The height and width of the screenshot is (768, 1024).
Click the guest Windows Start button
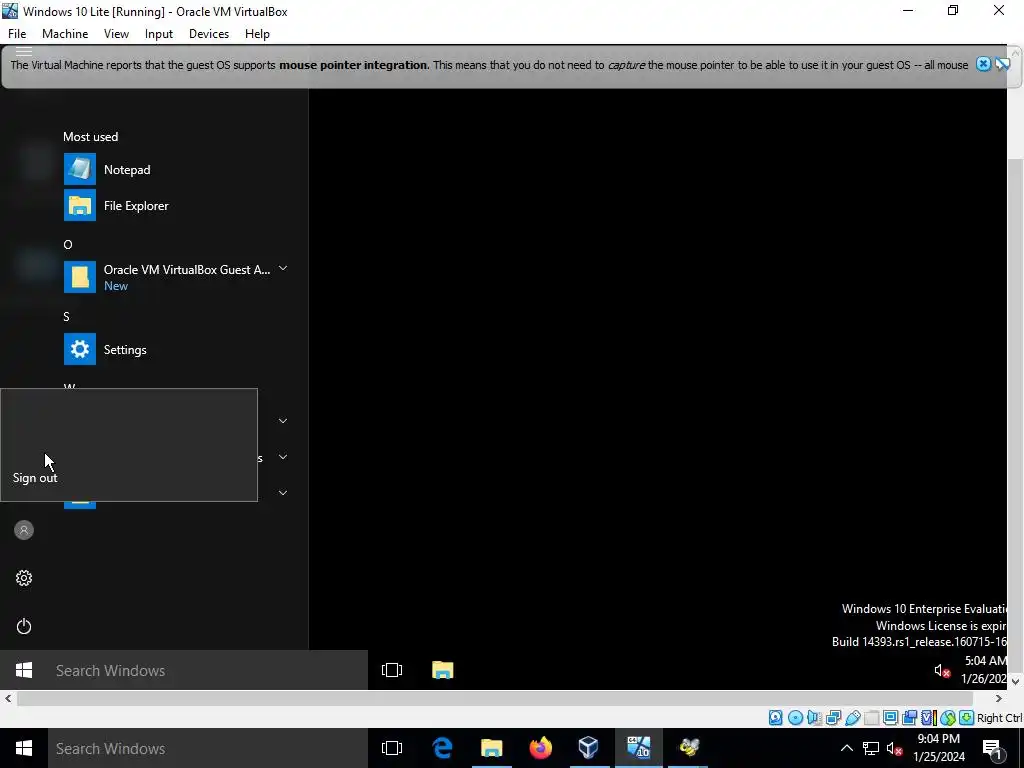click(x=24, y=670)
